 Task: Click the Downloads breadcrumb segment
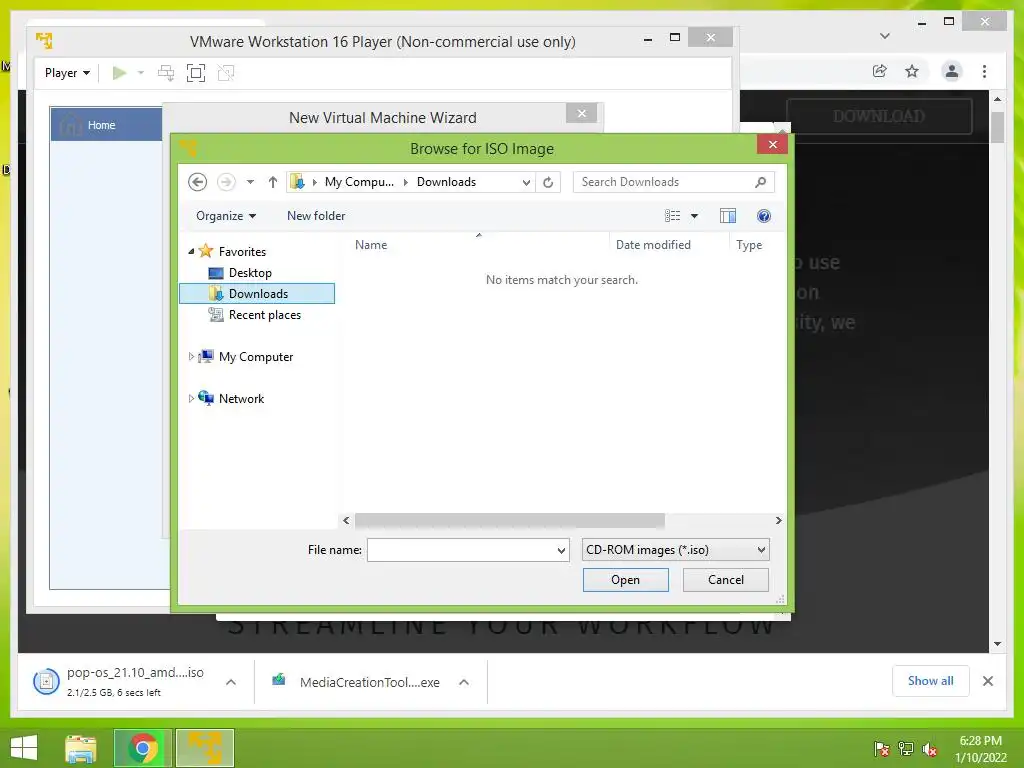(x=446, y=182)
